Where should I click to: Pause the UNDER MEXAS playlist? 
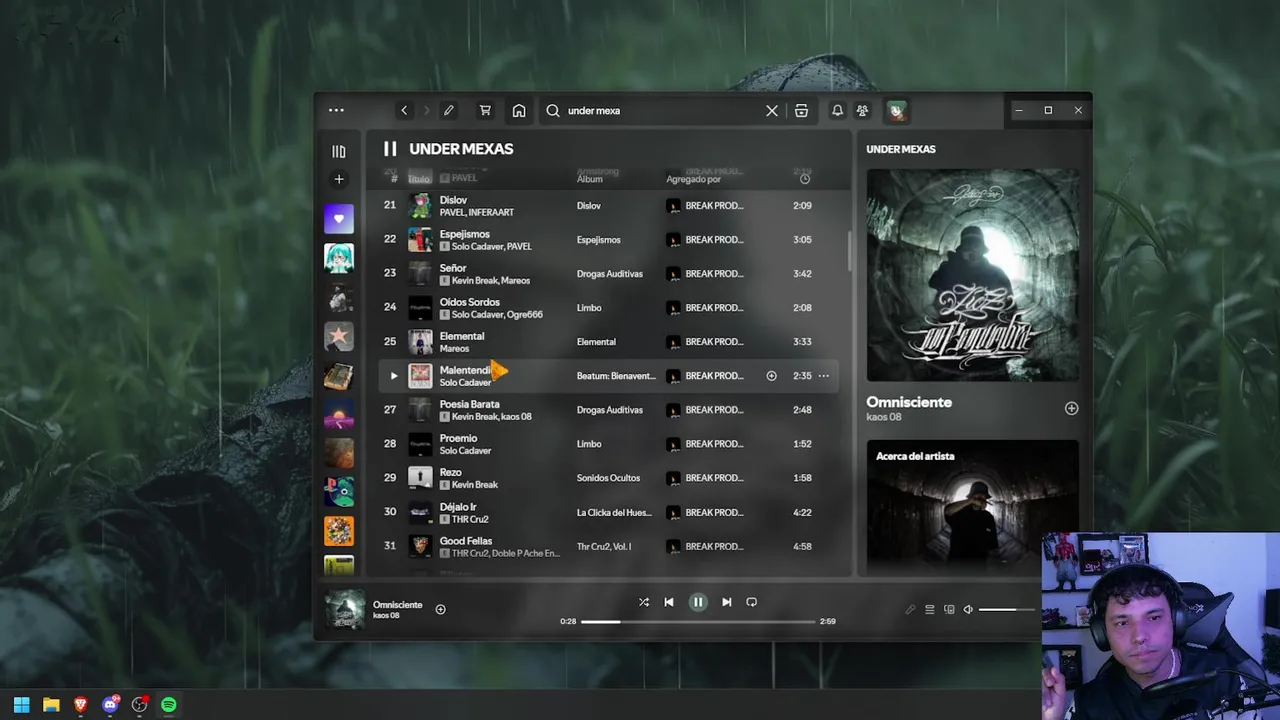point(390,149)
